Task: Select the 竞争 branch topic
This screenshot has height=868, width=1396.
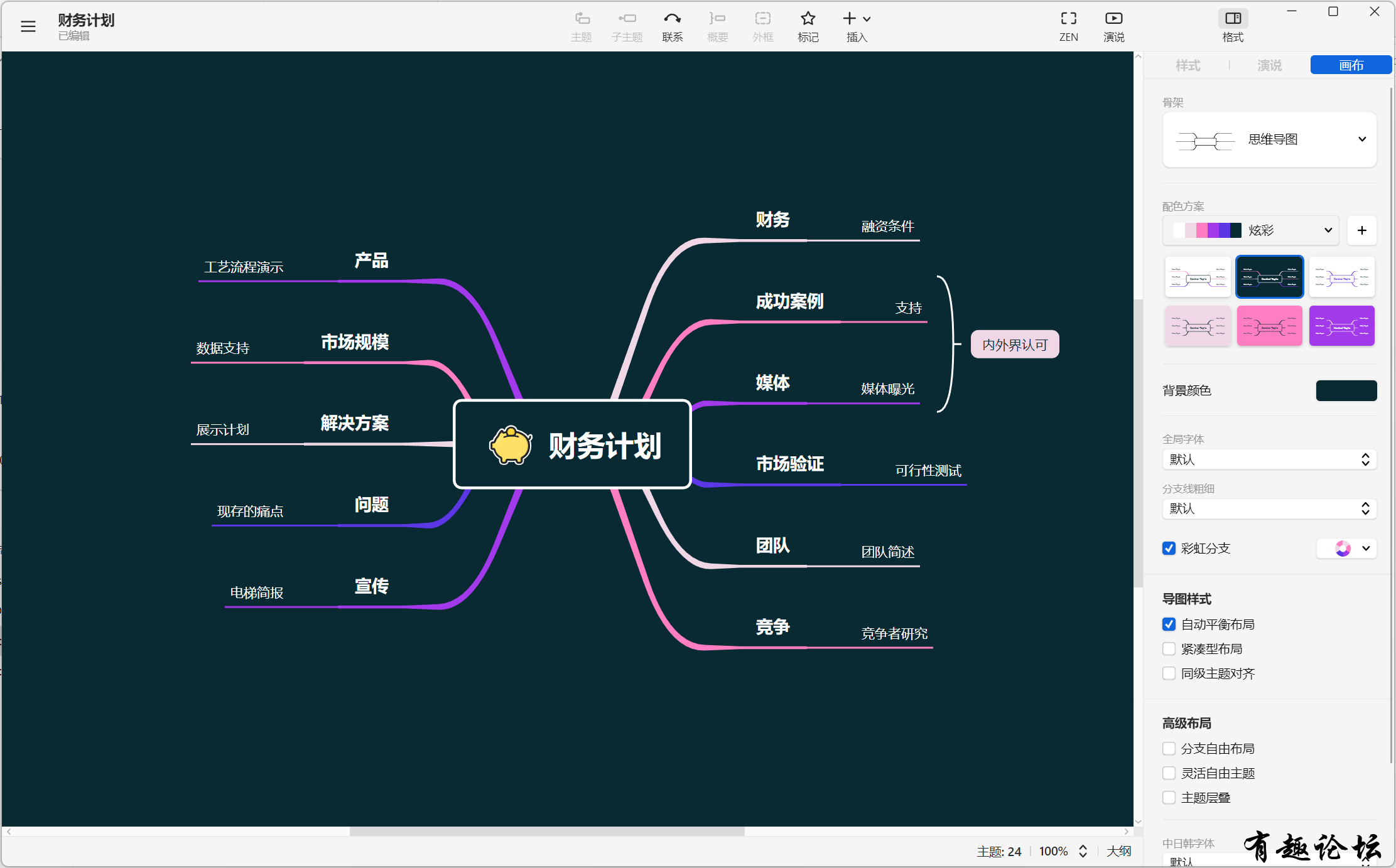Action: click(x=772, y=627)
